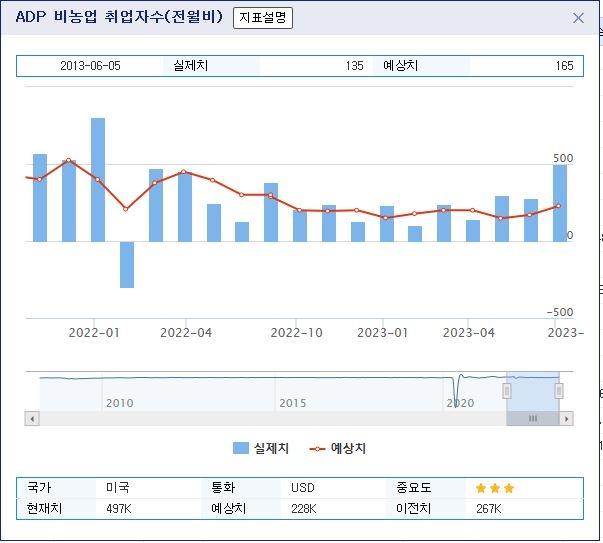
Task: Click the right scroll arrow of range scrollbar
Action: [x=566, y=418]
